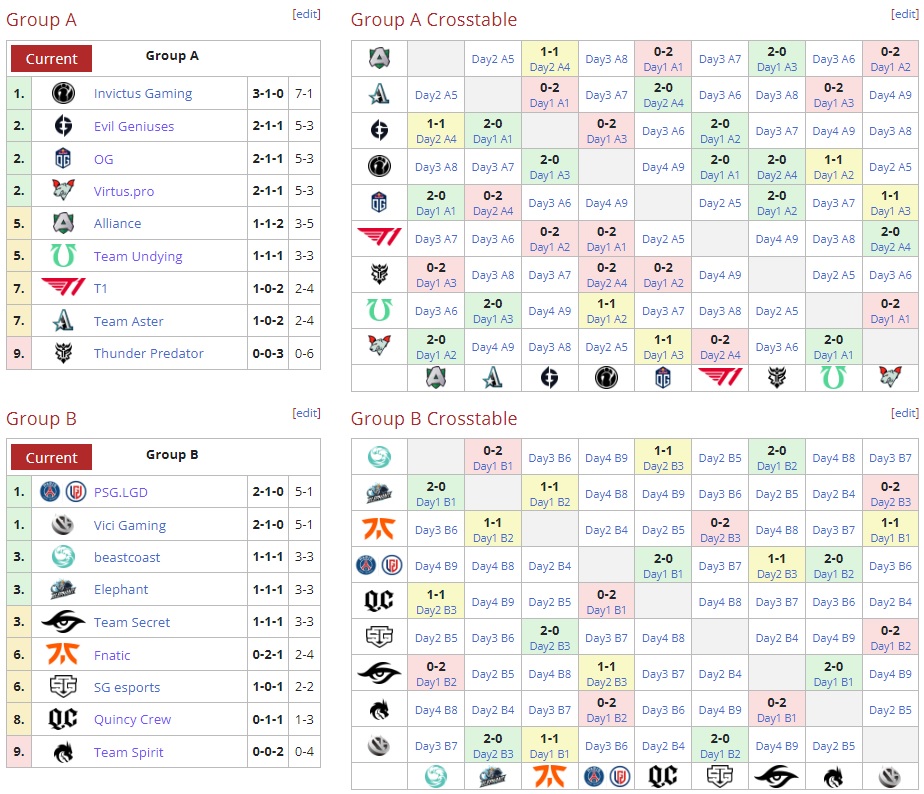Edit the Group A section
Viewport: 924px width, 794px height.
(306, 15)
